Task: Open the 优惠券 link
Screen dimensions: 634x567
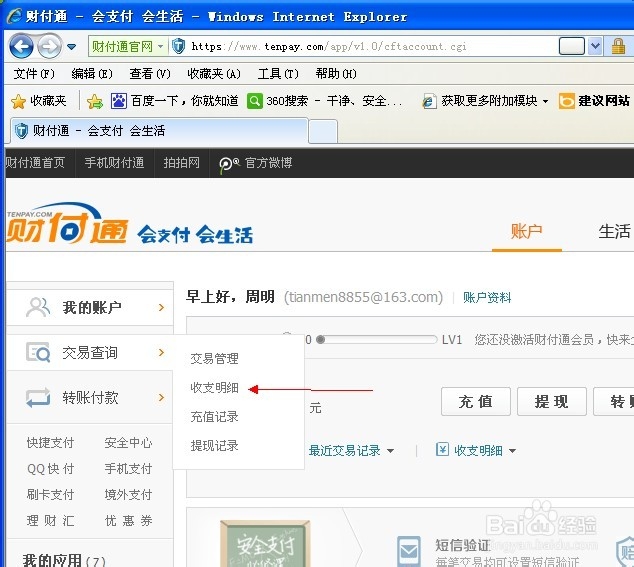Action: (x=128, y=520)
